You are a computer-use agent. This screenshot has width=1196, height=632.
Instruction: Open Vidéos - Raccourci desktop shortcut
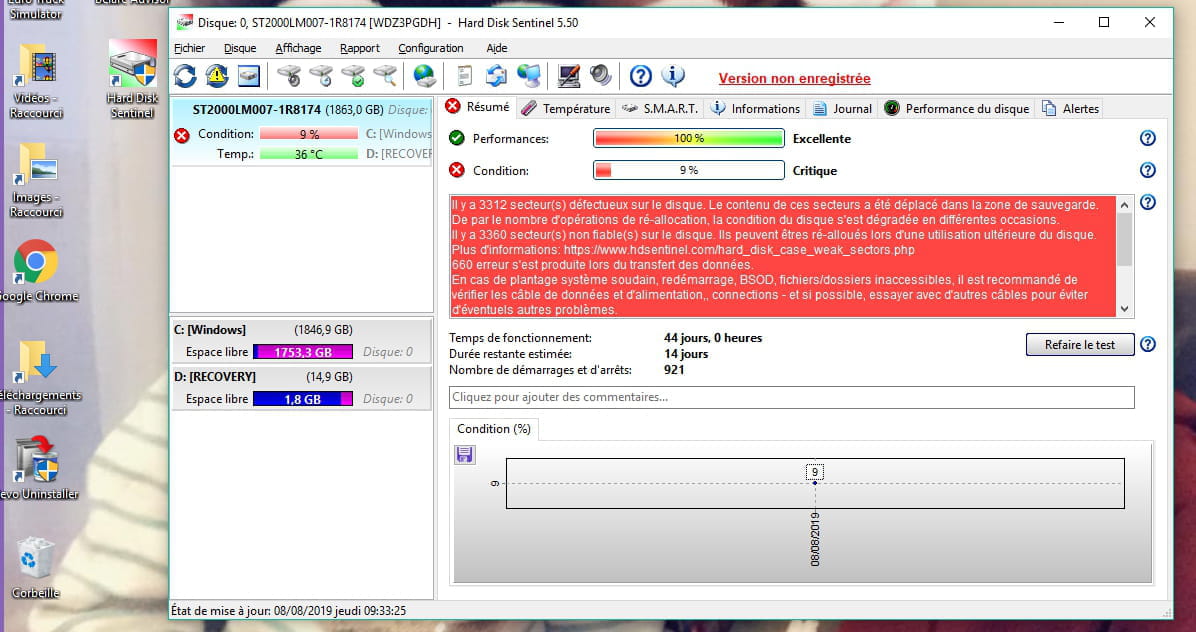click(x=36, y=82)
